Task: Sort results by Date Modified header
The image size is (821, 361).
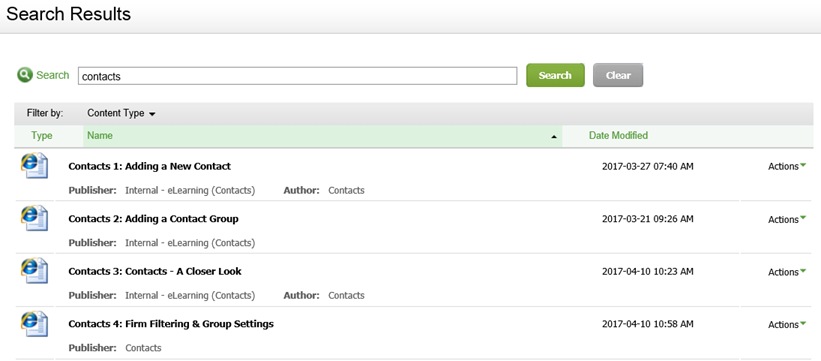Action: pos(618,136)
